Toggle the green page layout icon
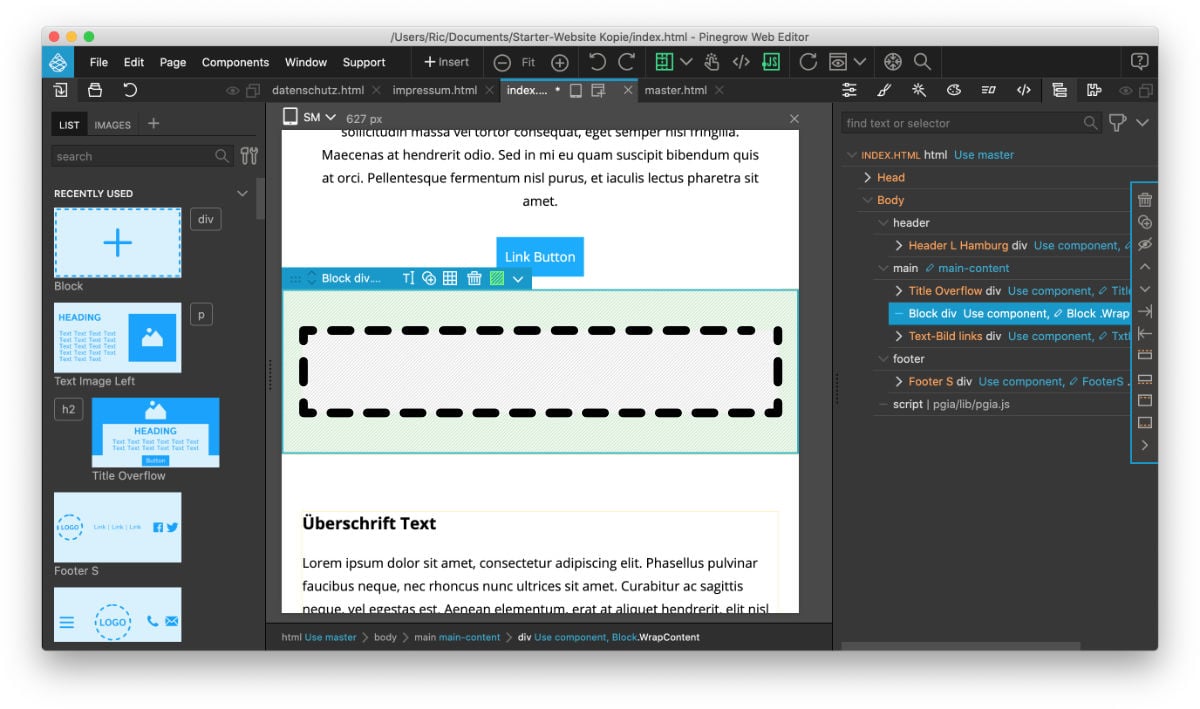This screenshot has height=709, width=1200. pyautogui.click(x=664, y=62)
